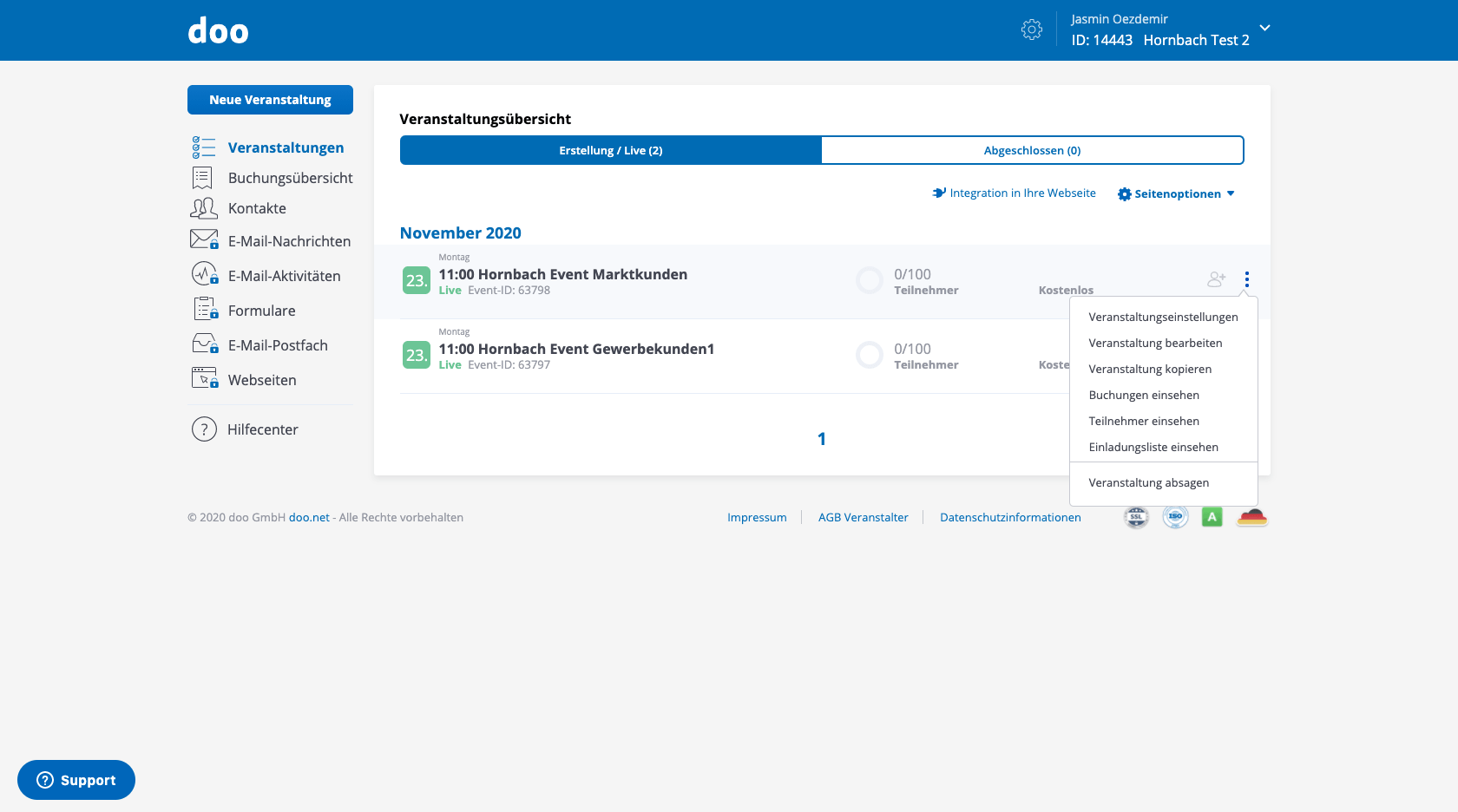Image resolution: width=1458 pixels, height=812 pixels.
Task: Toggle the three-dot menu for Marktkunden
Action: click(1246, 279)
